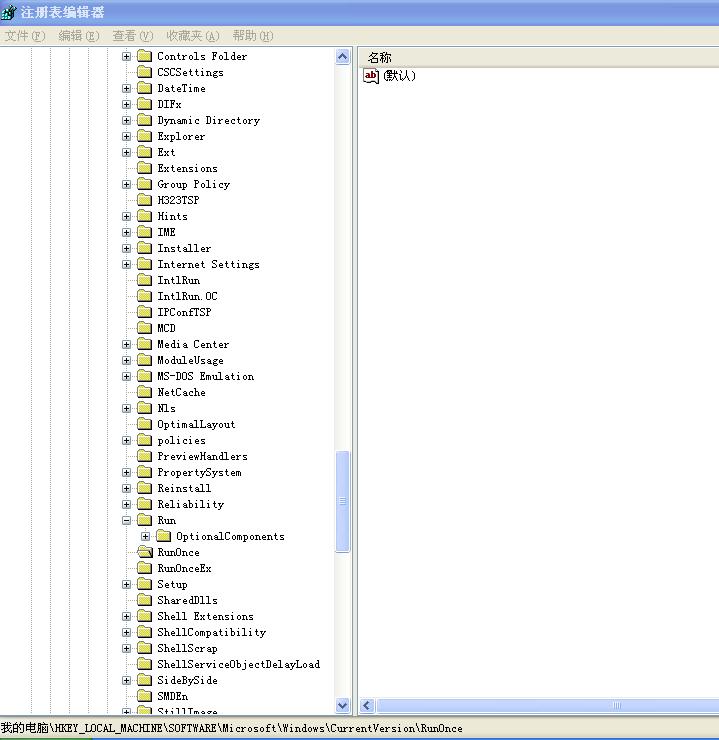Open the 查看(V) menu

click(133, 36)
